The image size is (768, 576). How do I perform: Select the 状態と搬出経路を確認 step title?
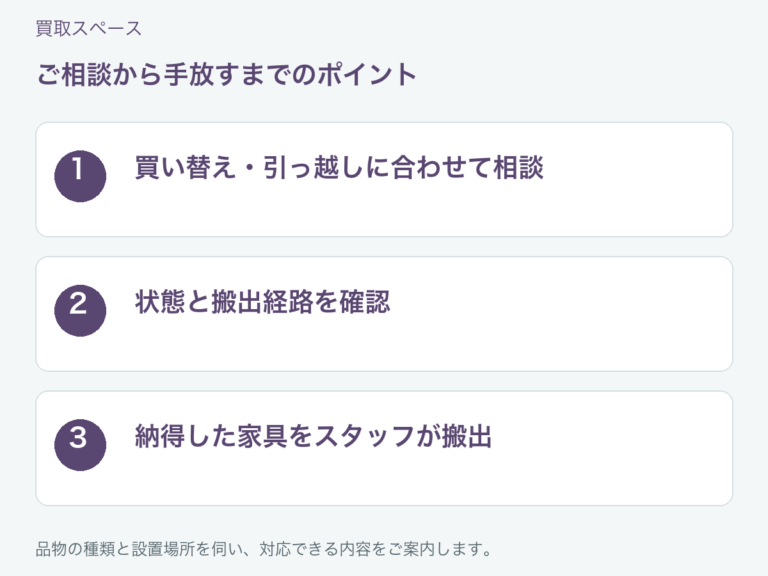point(263,302)
